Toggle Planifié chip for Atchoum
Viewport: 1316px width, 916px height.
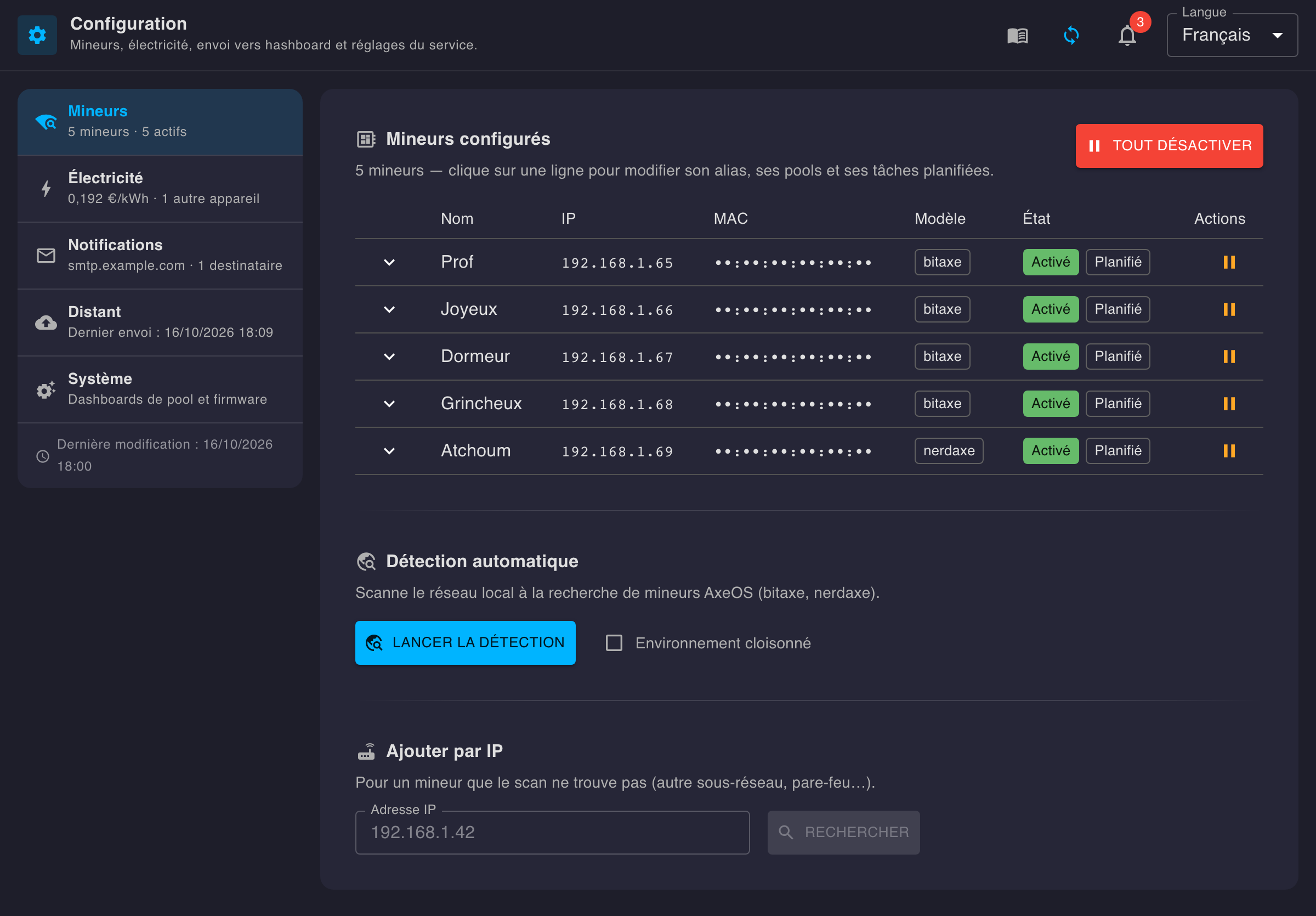[x=1118, y=450]
